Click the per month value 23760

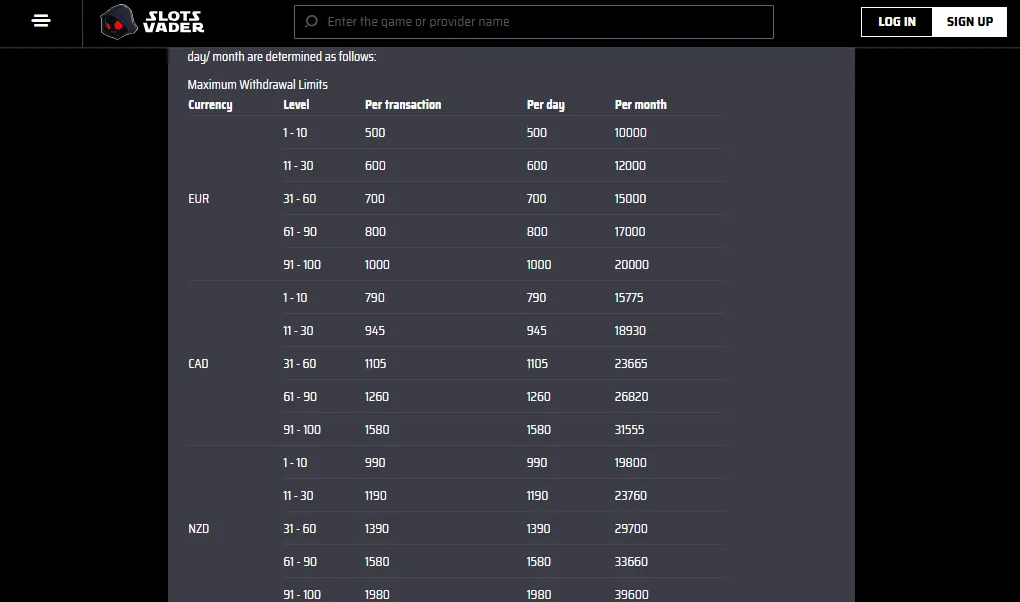pos(630,496)
